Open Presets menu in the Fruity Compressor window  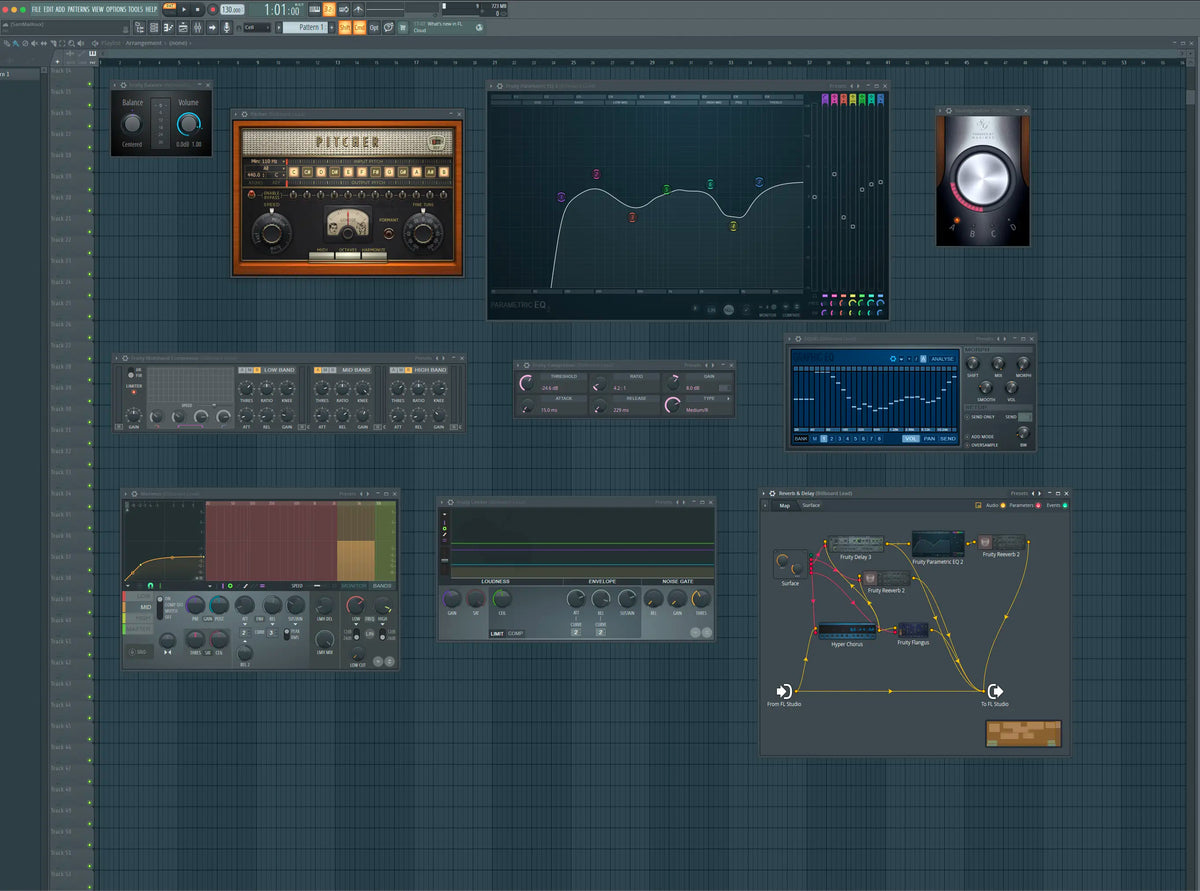[693, 365]
